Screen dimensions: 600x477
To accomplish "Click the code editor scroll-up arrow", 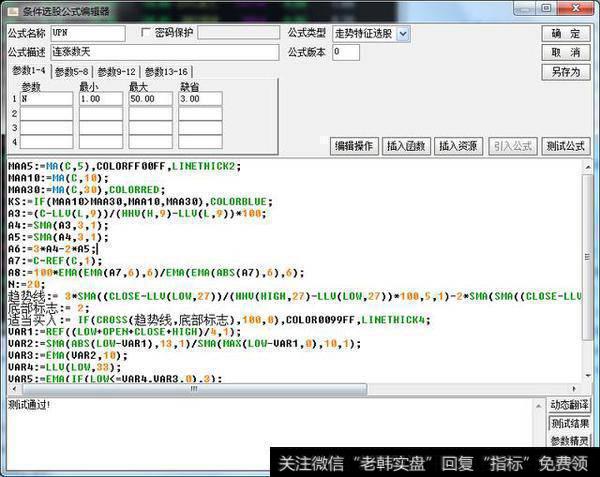I will coord(588,167).
